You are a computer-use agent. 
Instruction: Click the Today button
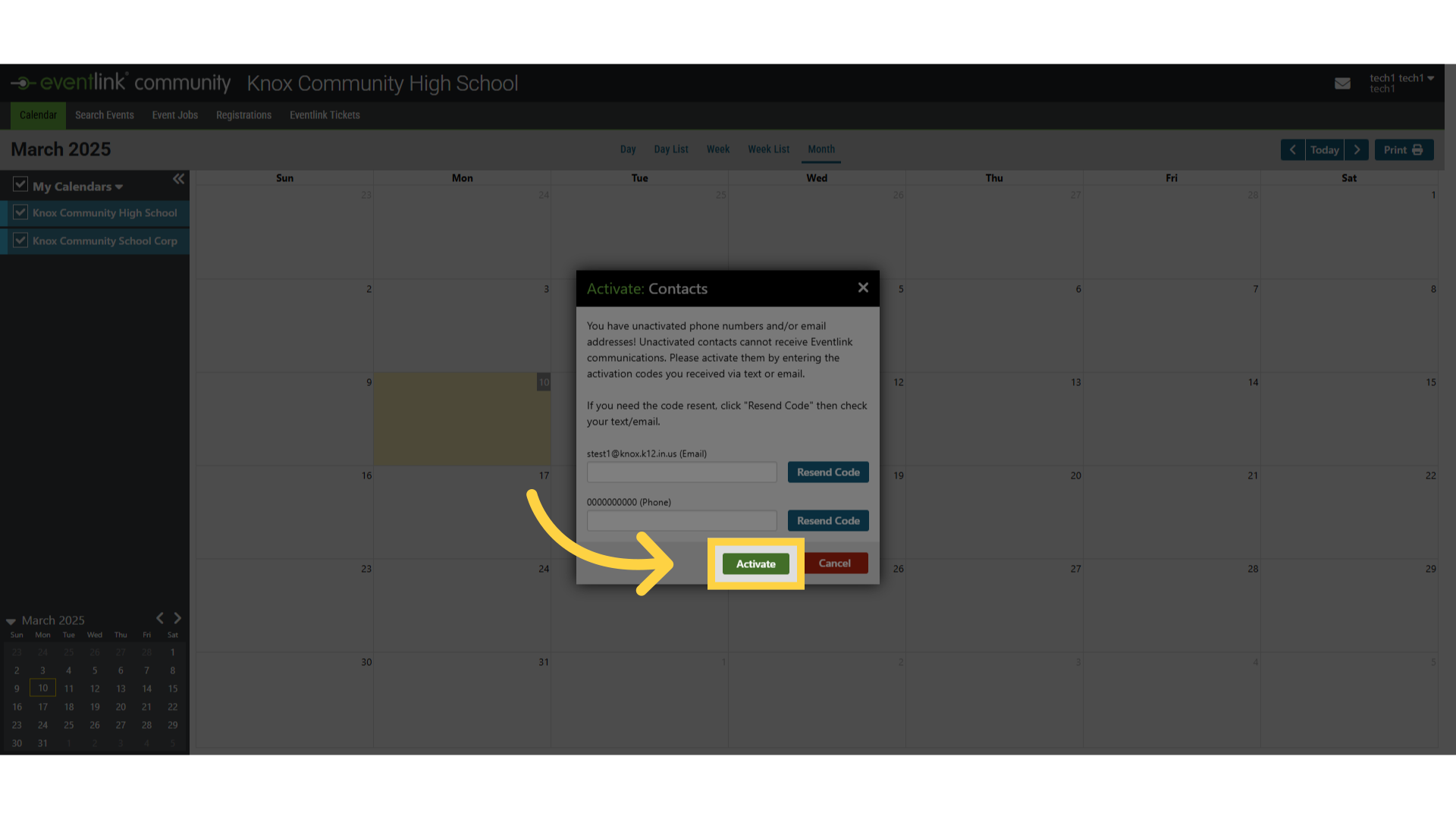click(1325, 149)
